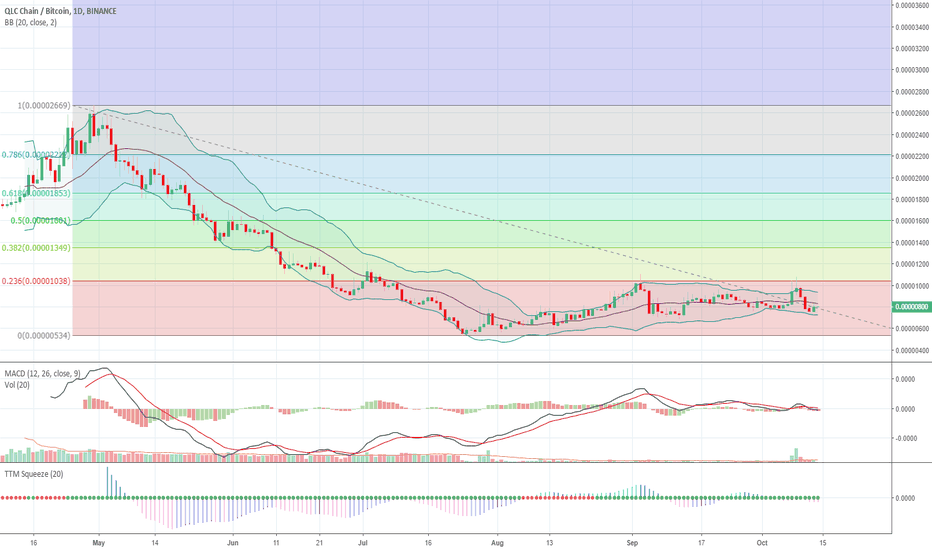
Task: Select the 0(0.00000534) Fibonacci base label
Action: [x=44, y=335]
